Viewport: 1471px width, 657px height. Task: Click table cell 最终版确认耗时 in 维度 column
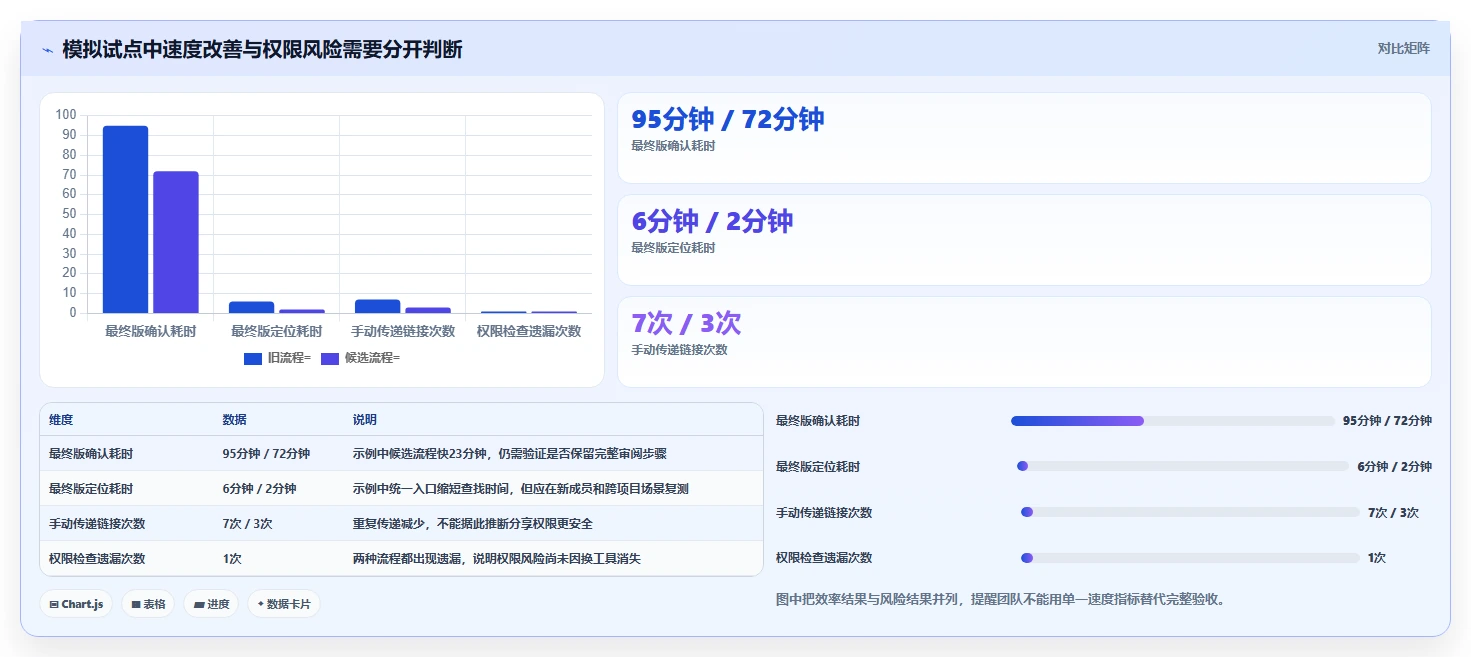coord(91,454)
